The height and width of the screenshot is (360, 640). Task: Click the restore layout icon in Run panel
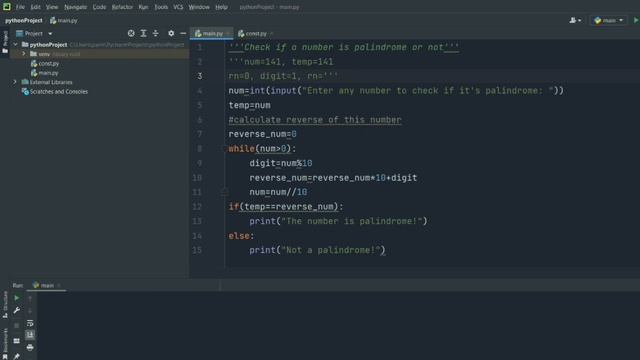pos(16,341)
